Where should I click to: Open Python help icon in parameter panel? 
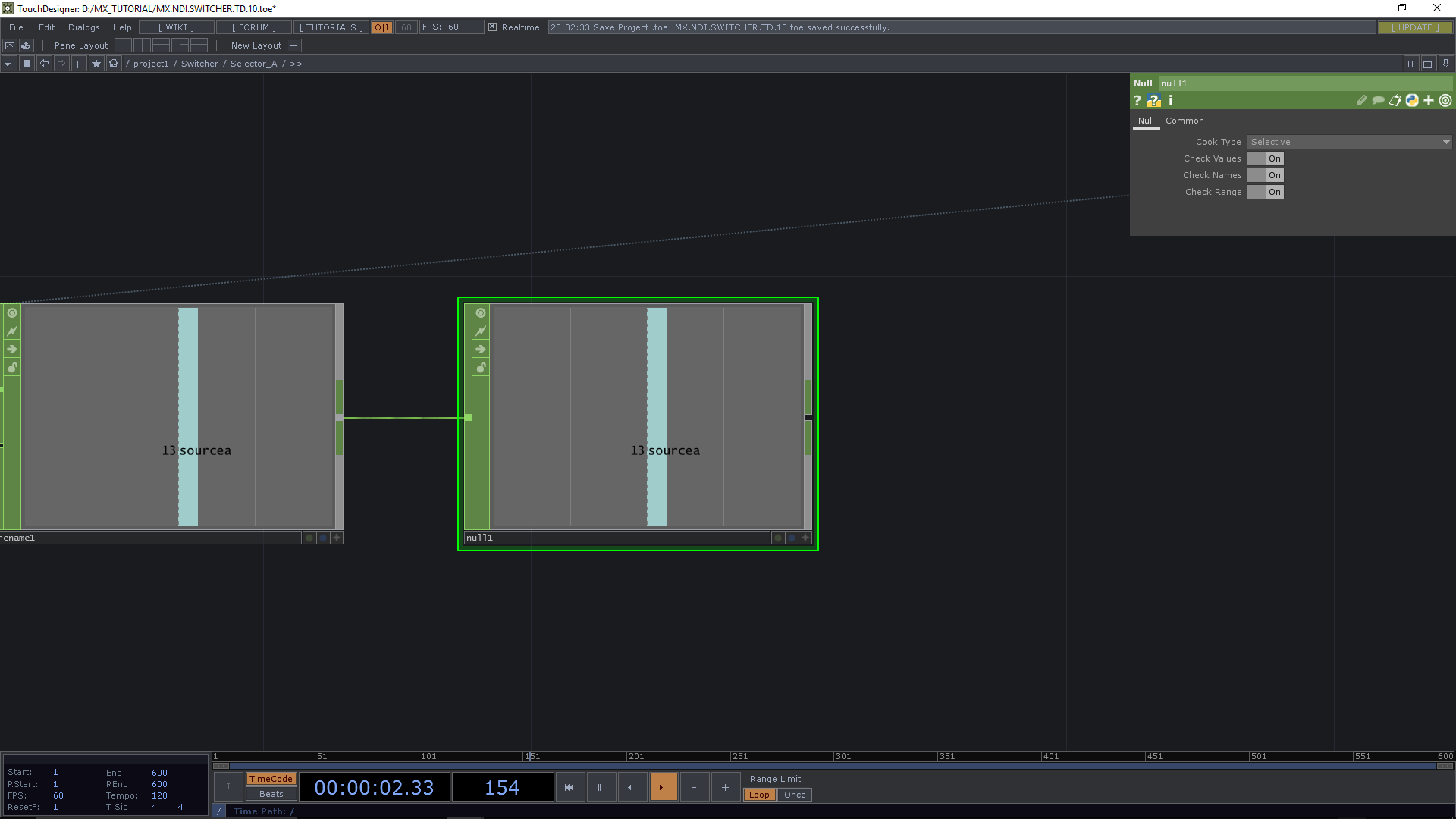tap(1154, 100)
